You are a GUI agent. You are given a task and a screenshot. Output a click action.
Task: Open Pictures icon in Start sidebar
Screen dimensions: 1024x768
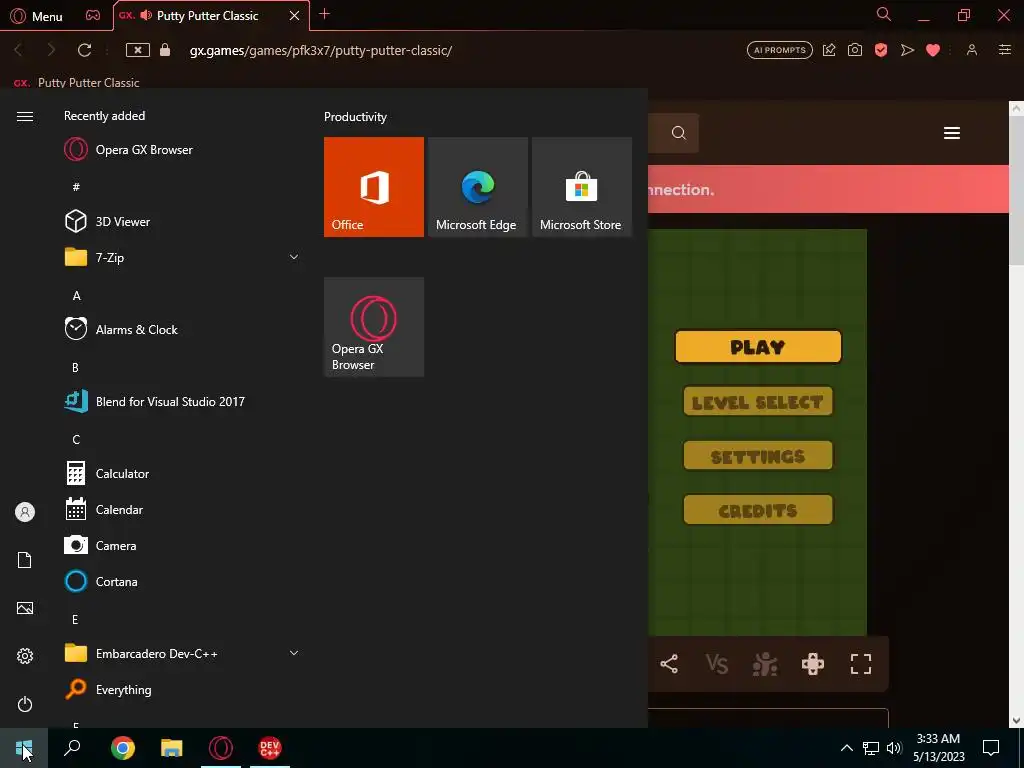25,608
